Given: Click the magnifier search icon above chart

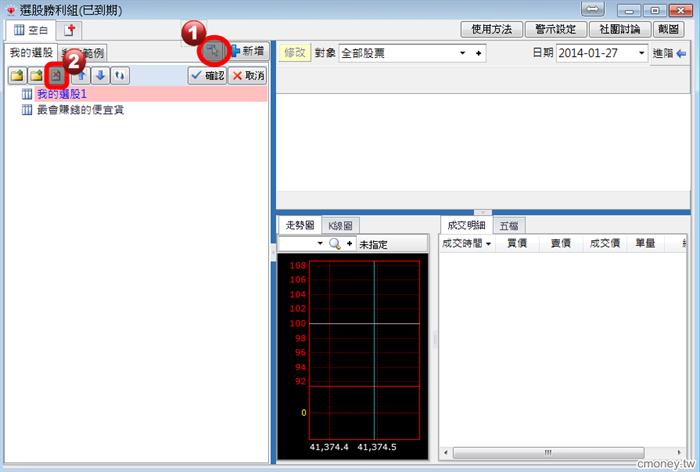Looking at the screenshot, I should tap(335, 244).
